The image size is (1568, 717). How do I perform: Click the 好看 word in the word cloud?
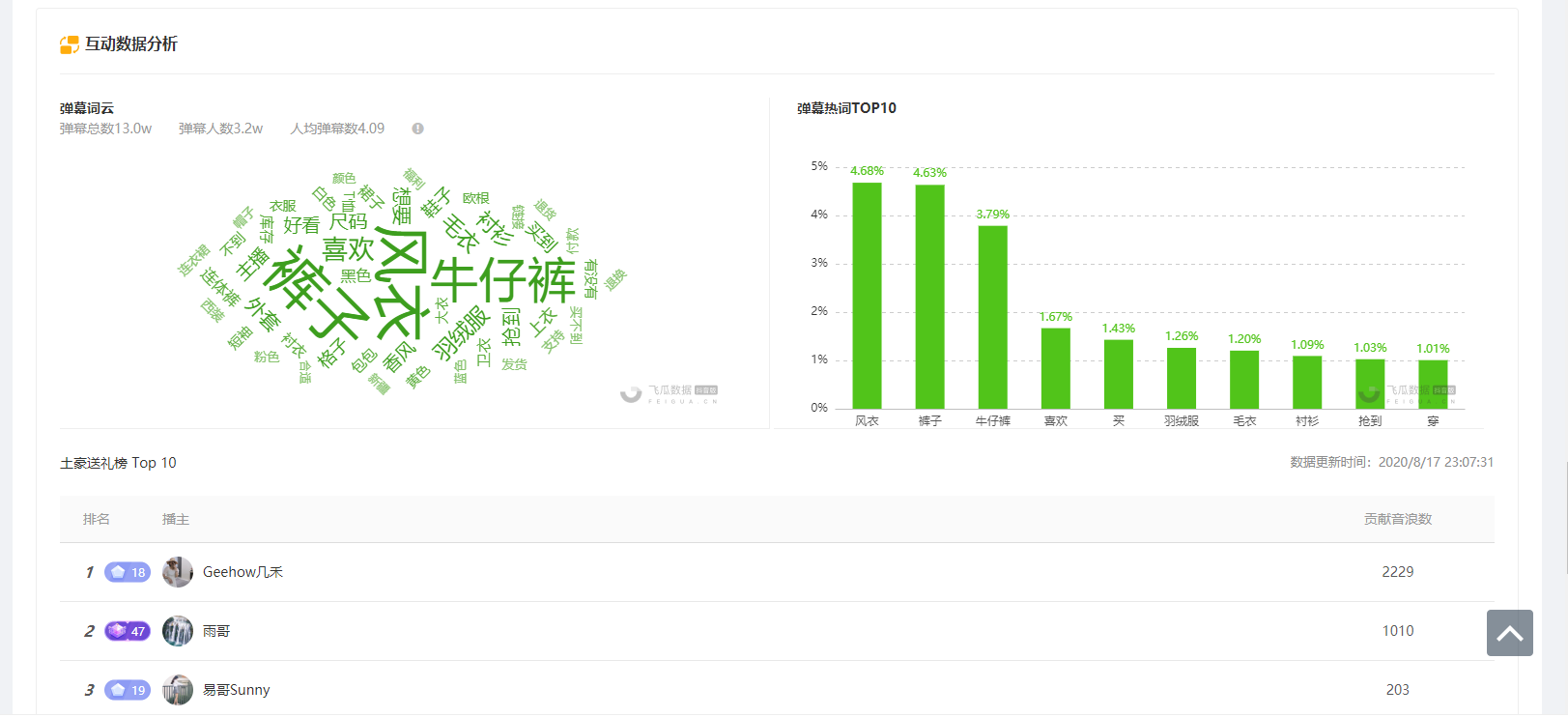click(x=301, y=225)
